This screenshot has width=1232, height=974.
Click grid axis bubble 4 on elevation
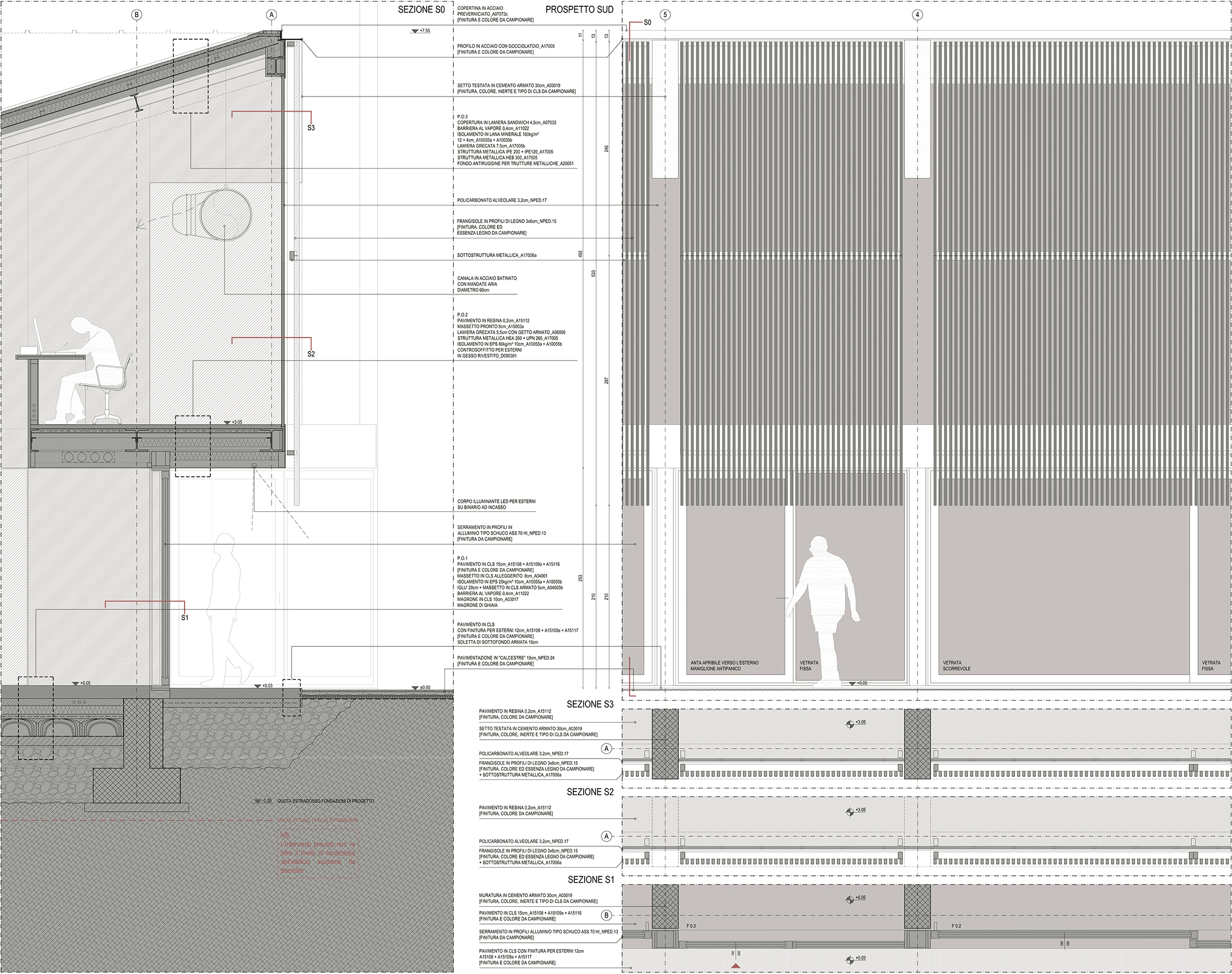click(917, 15)
